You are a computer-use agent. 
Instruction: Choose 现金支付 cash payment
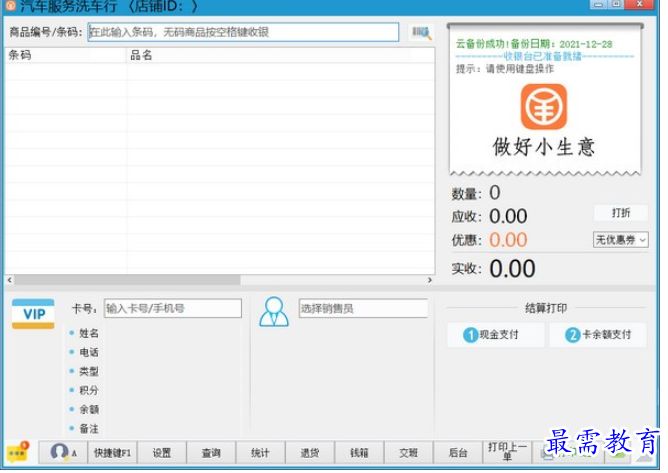(x=495, y=335)
